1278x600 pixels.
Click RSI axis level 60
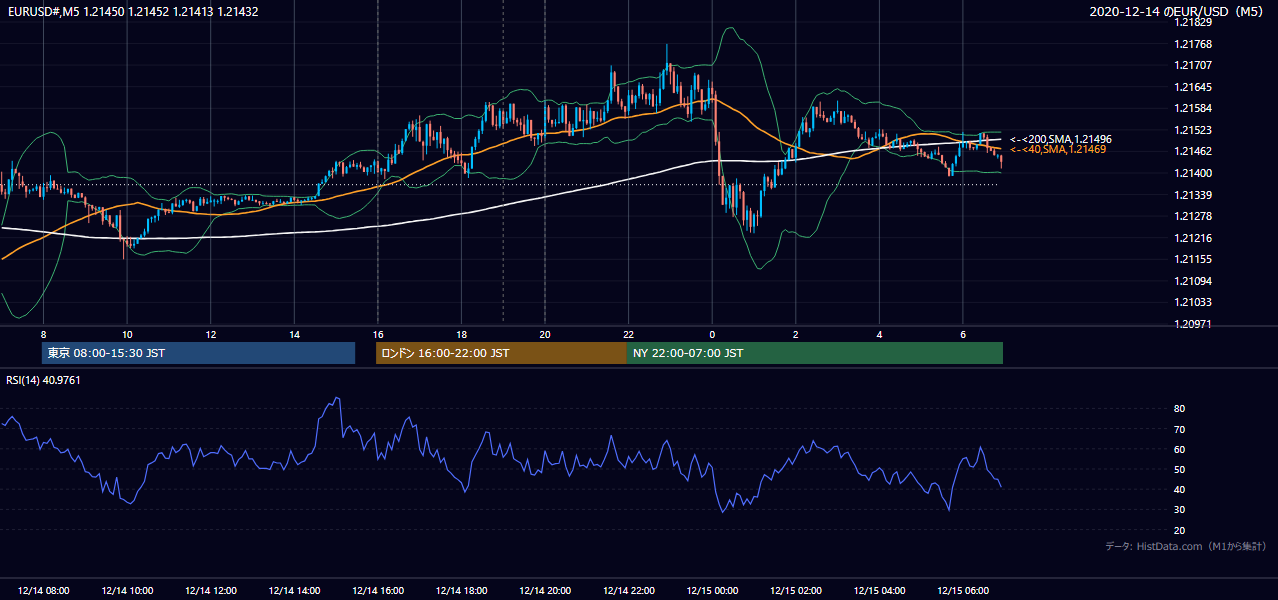pyautogui.click(x=1180, y=449)
